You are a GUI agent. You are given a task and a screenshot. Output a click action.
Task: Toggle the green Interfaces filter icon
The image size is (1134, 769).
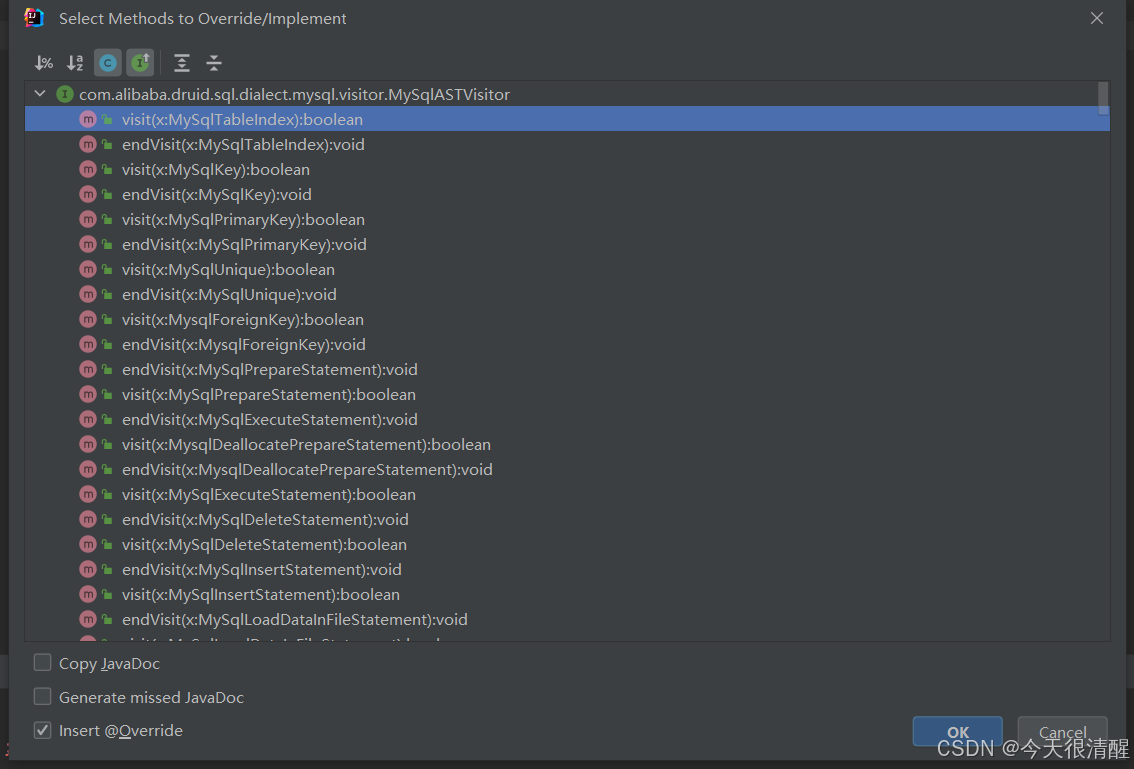[140, 62]
